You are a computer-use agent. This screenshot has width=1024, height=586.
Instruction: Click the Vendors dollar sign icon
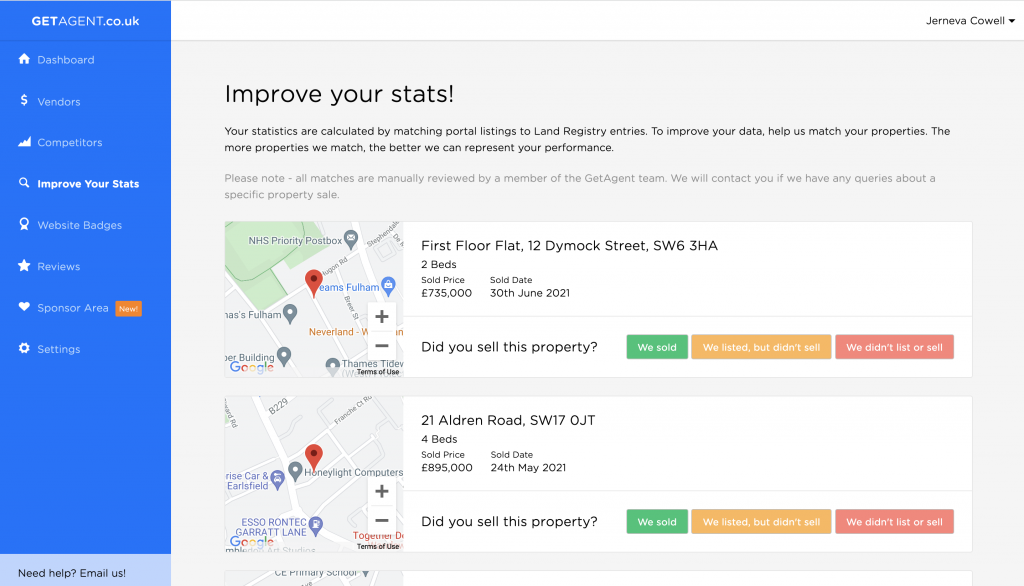pos(24,101)
